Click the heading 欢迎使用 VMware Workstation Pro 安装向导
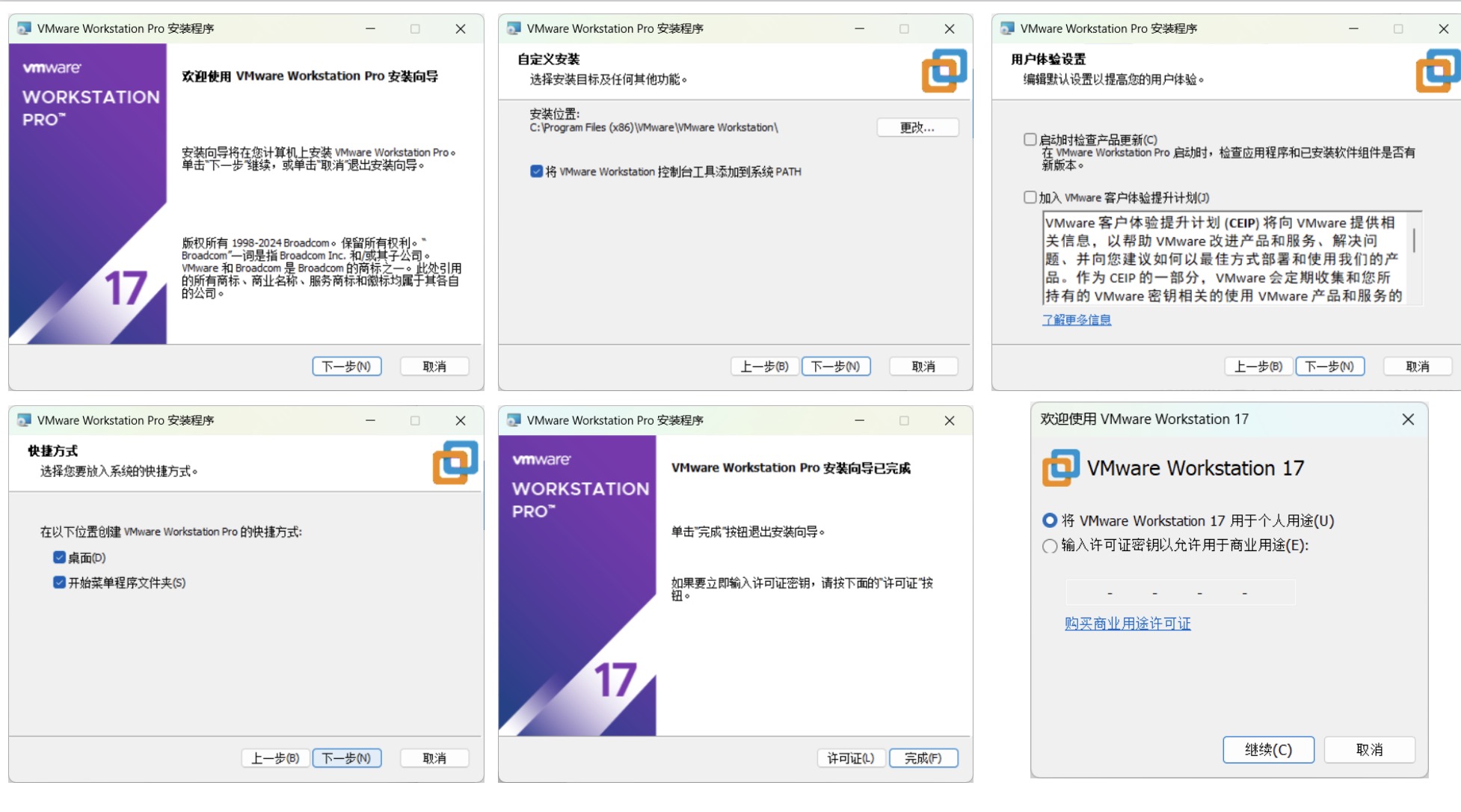 310,76
